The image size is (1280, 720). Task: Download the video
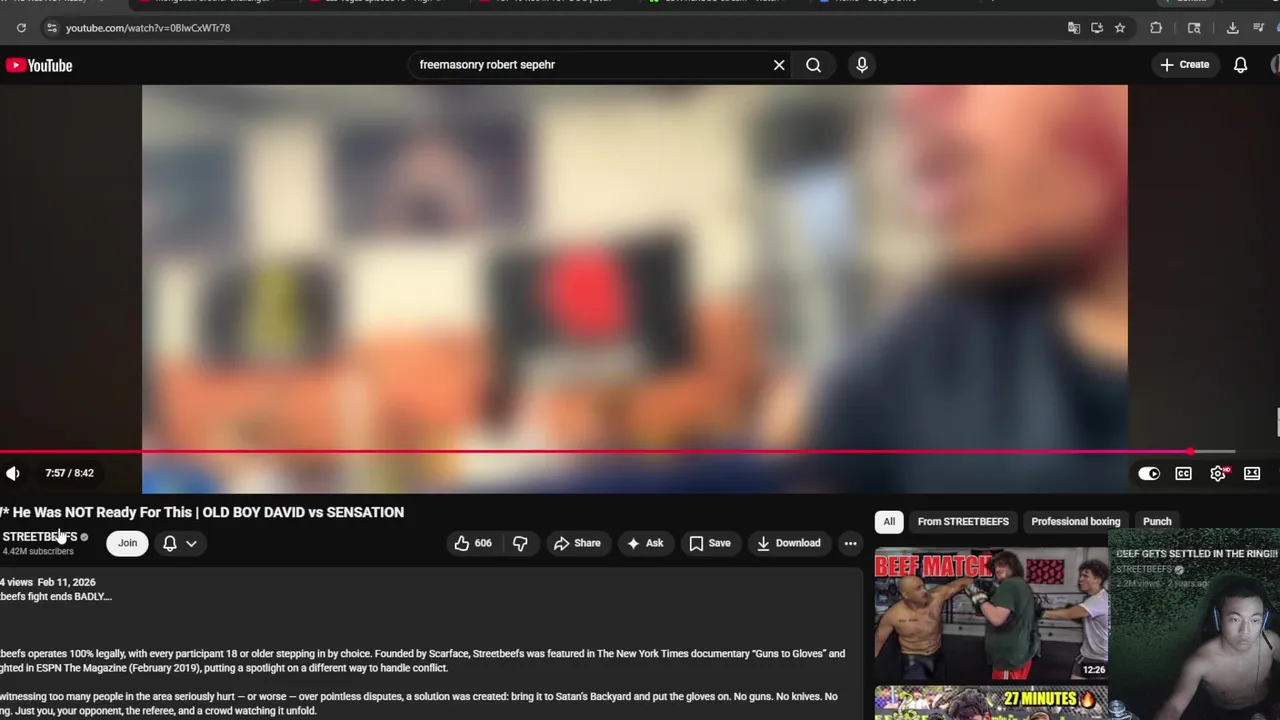(x=788, y=543)
